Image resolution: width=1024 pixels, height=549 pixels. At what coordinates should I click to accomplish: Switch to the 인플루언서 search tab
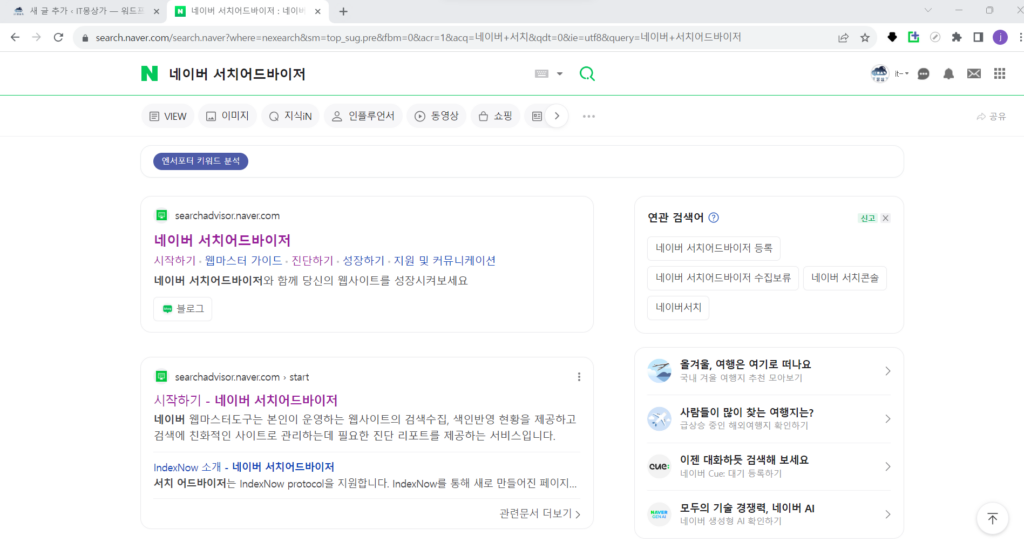point(363,116)
